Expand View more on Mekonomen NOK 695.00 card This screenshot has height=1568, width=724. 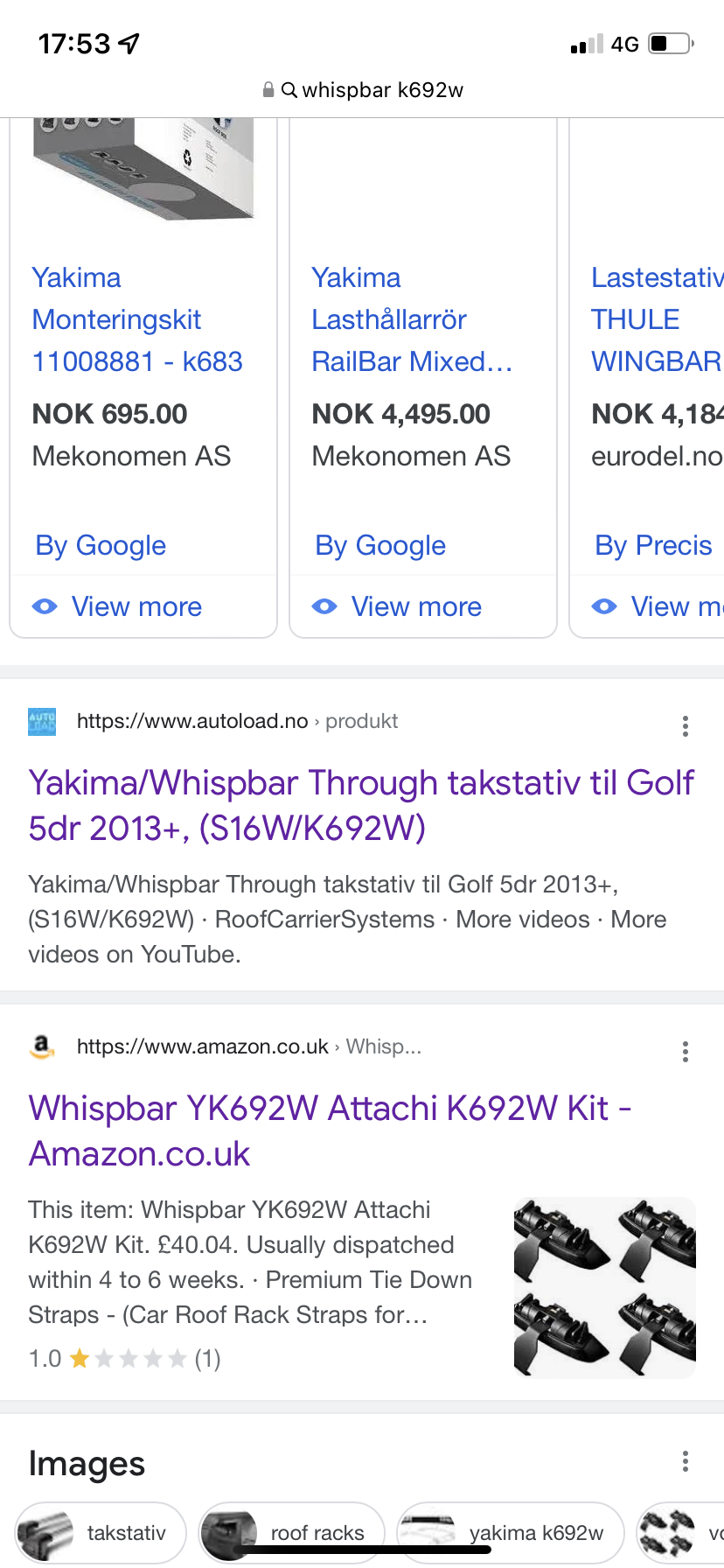point(136,606)
